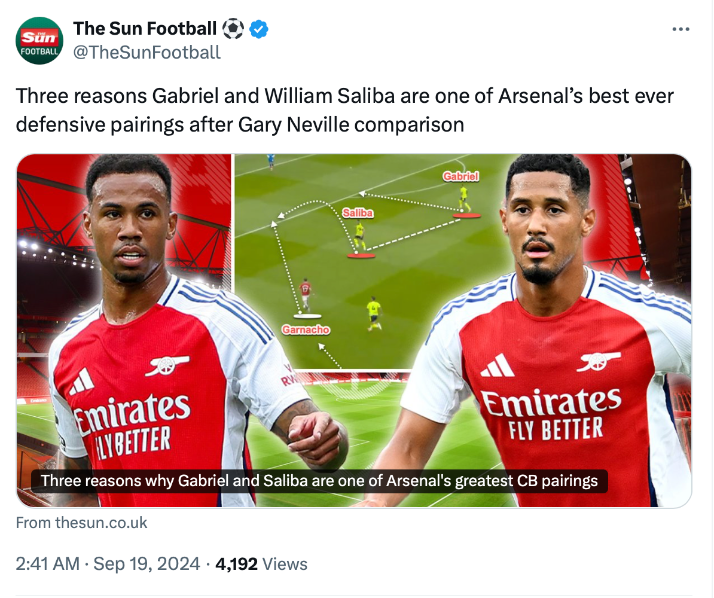The image size is (714, 598).
Task: Click the Gabriel label in the pitch graphic
Action: (x=460, y=176)
